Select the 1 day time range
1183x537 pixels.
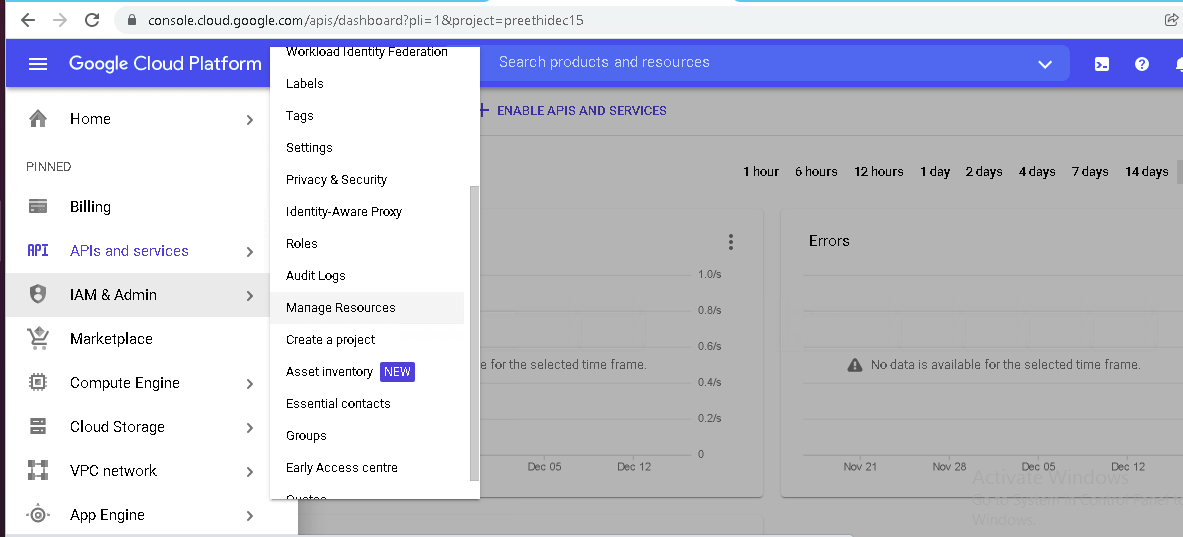pyautogui.click(x=935, y=171)
